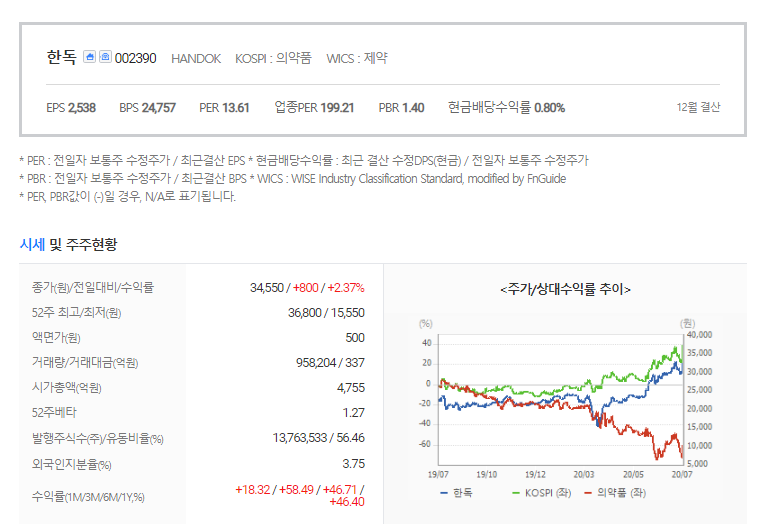Select the foreign ownership value 3.75

click(354, 464)
